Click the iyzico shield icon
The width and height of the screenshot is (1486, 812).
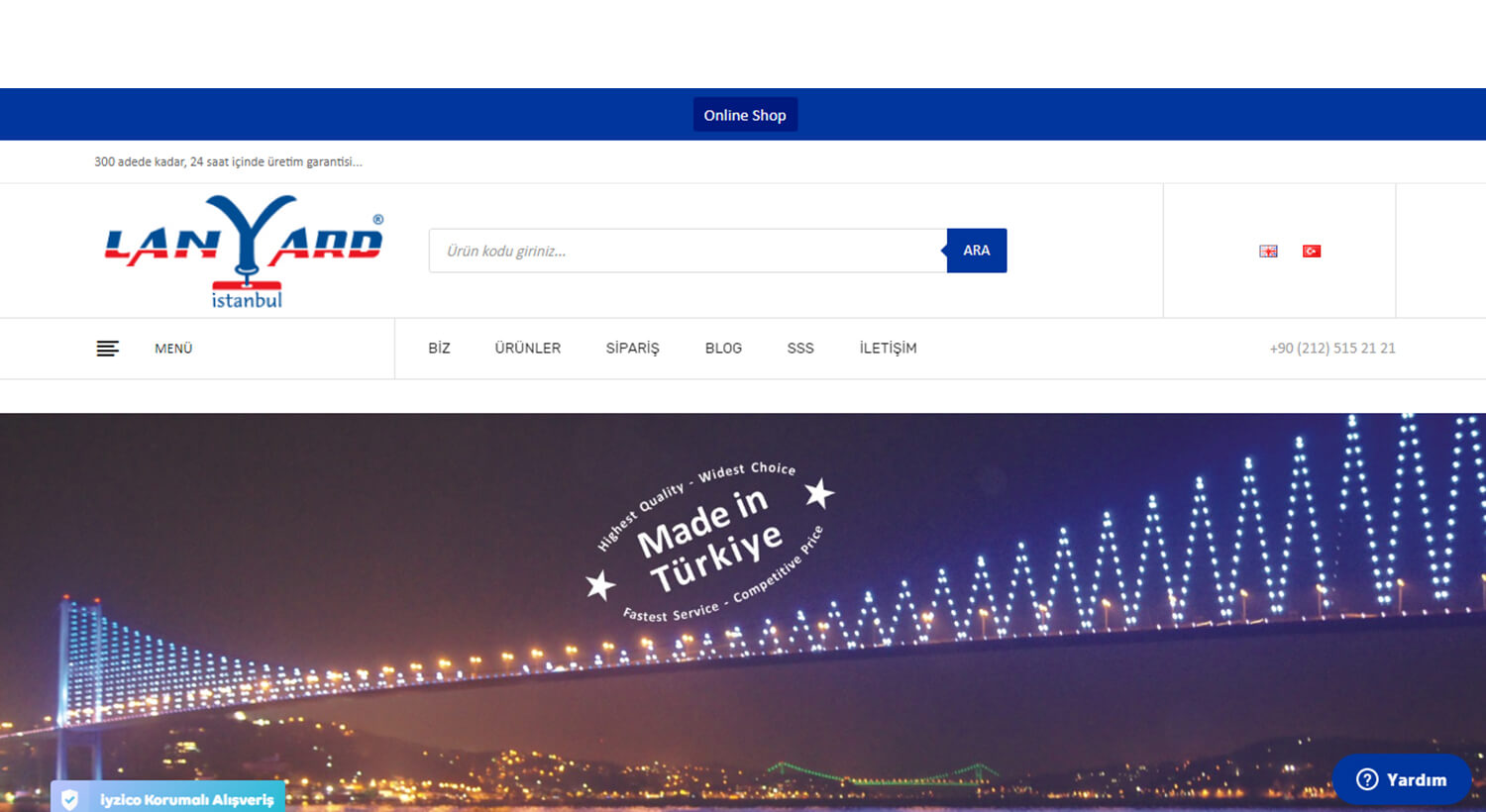click(x=69, y=799)
